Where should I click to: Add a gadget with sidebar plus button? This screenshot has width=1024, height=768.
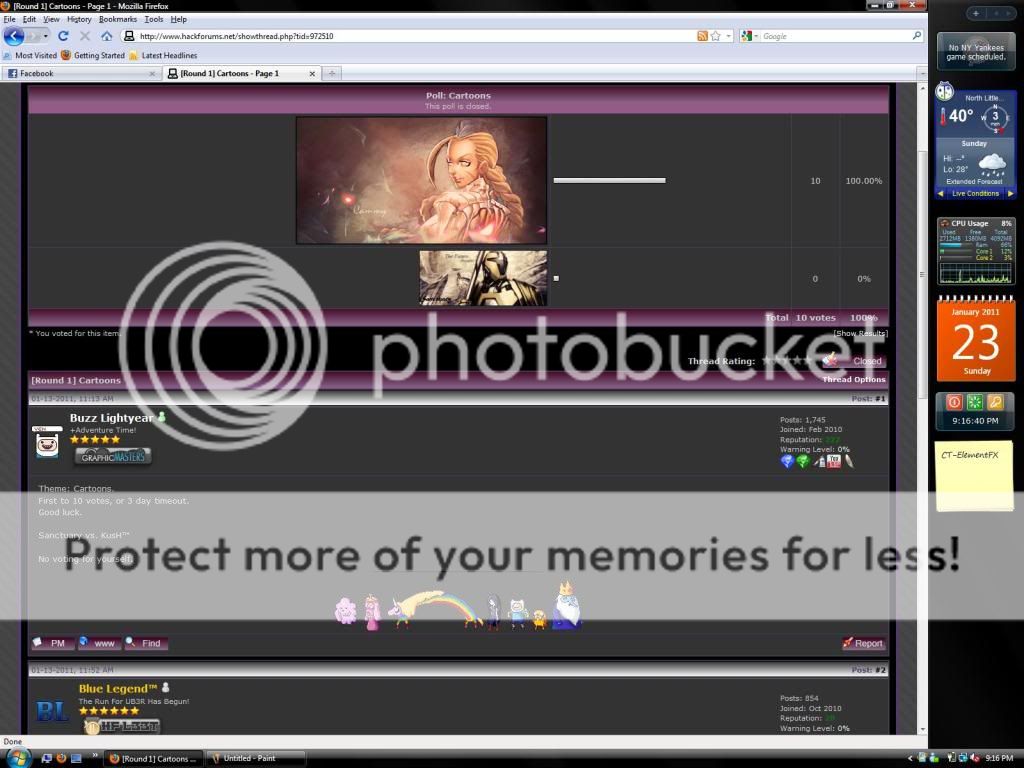[976, 13]
